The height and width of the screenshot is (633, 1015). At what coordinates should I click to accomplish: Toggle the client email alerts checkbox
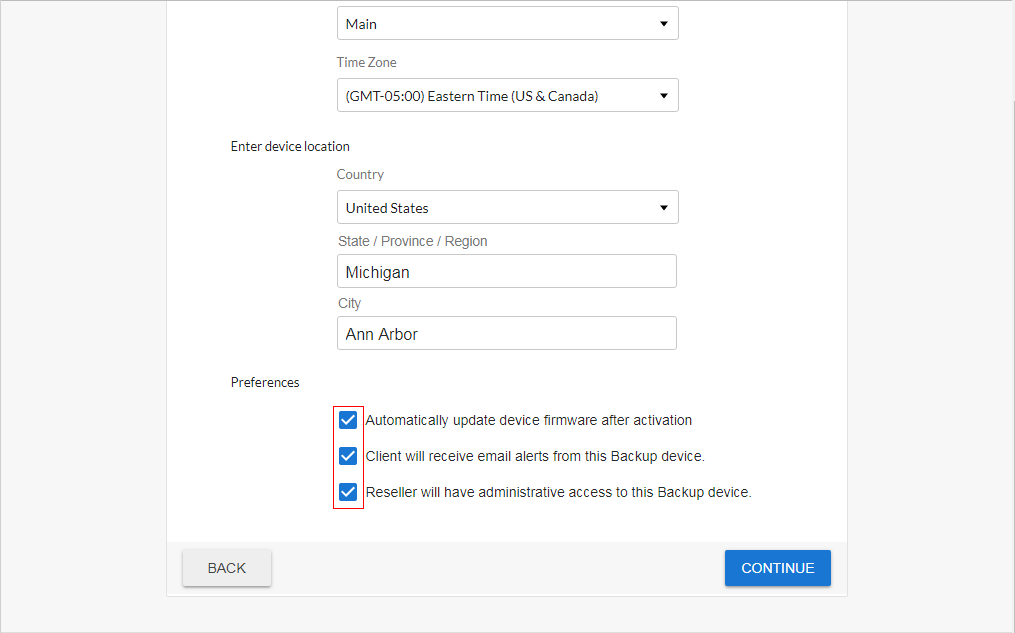(348, 456)
